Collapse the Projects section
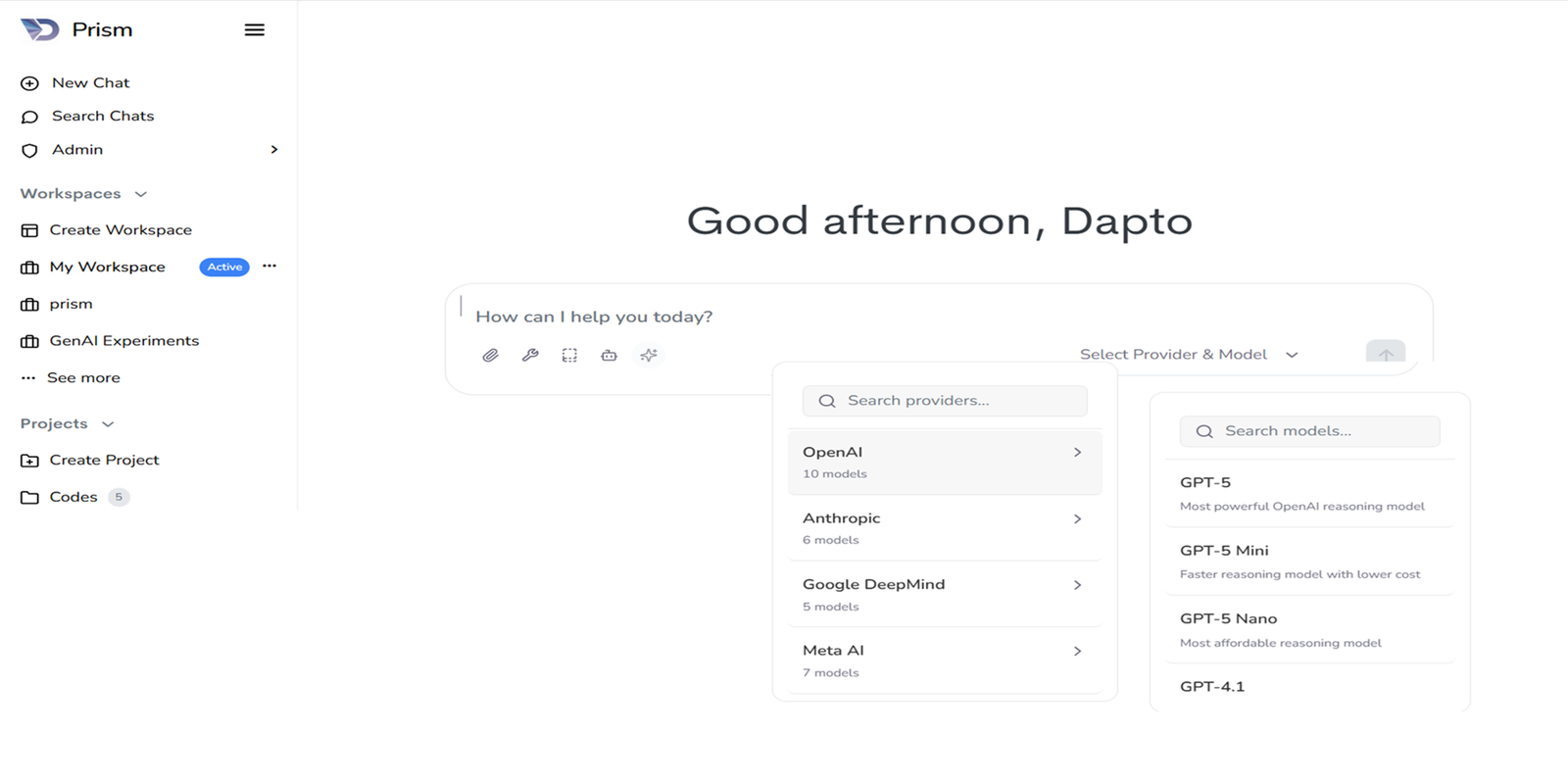This screenshot has height=784, width=1568. pos(108,424)
